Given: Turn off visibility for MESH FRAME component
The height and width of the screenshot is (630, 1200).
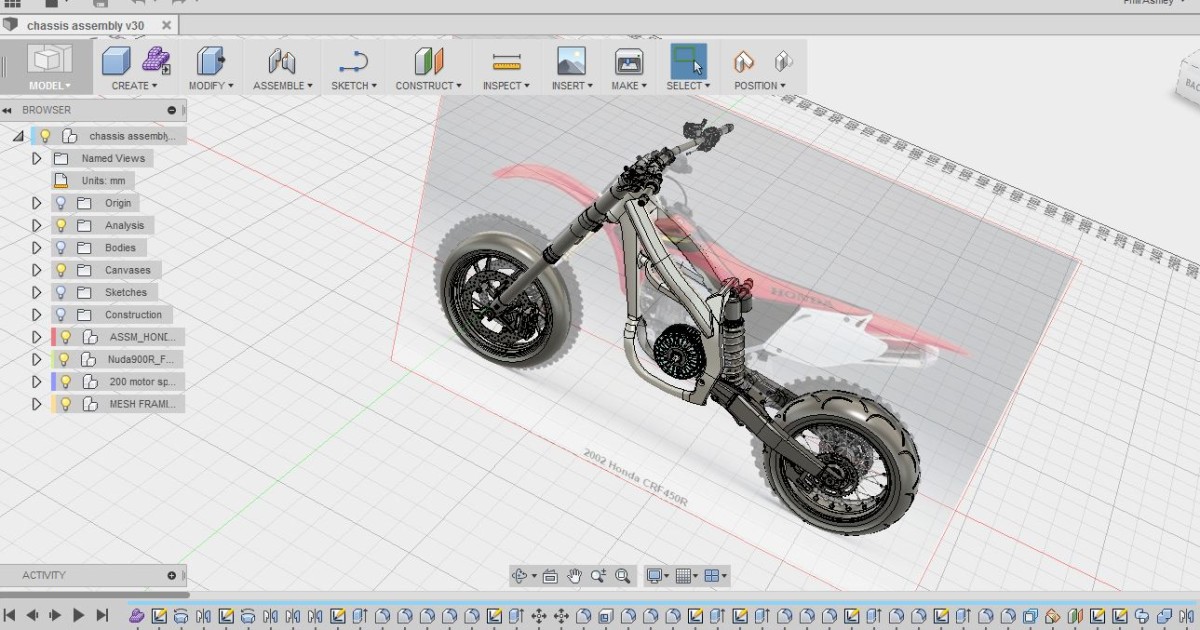Looking at the screenshot, I should [x=66, y=403].
